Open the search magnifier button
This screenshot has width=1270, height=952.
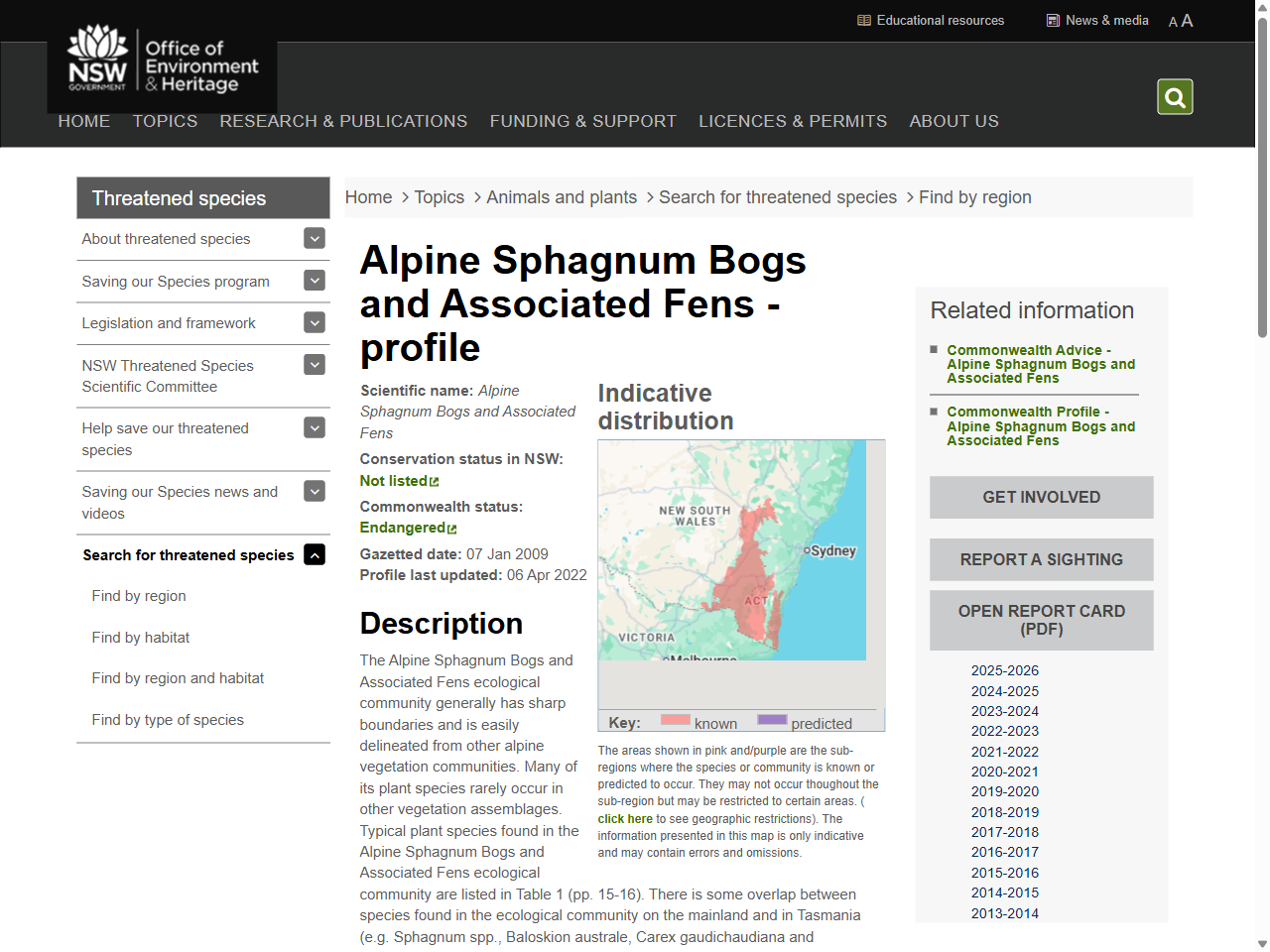(x=1175, y=97)
